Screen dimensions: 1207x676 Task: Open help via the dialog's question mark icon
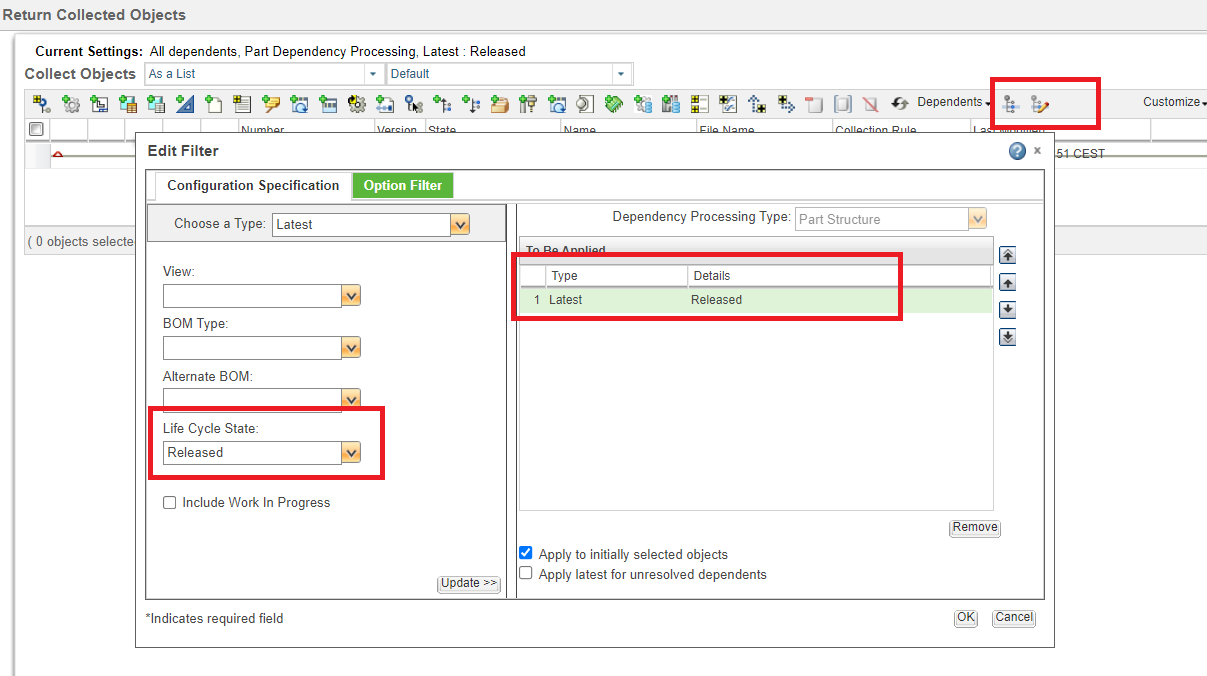[x=1017, y=150]
